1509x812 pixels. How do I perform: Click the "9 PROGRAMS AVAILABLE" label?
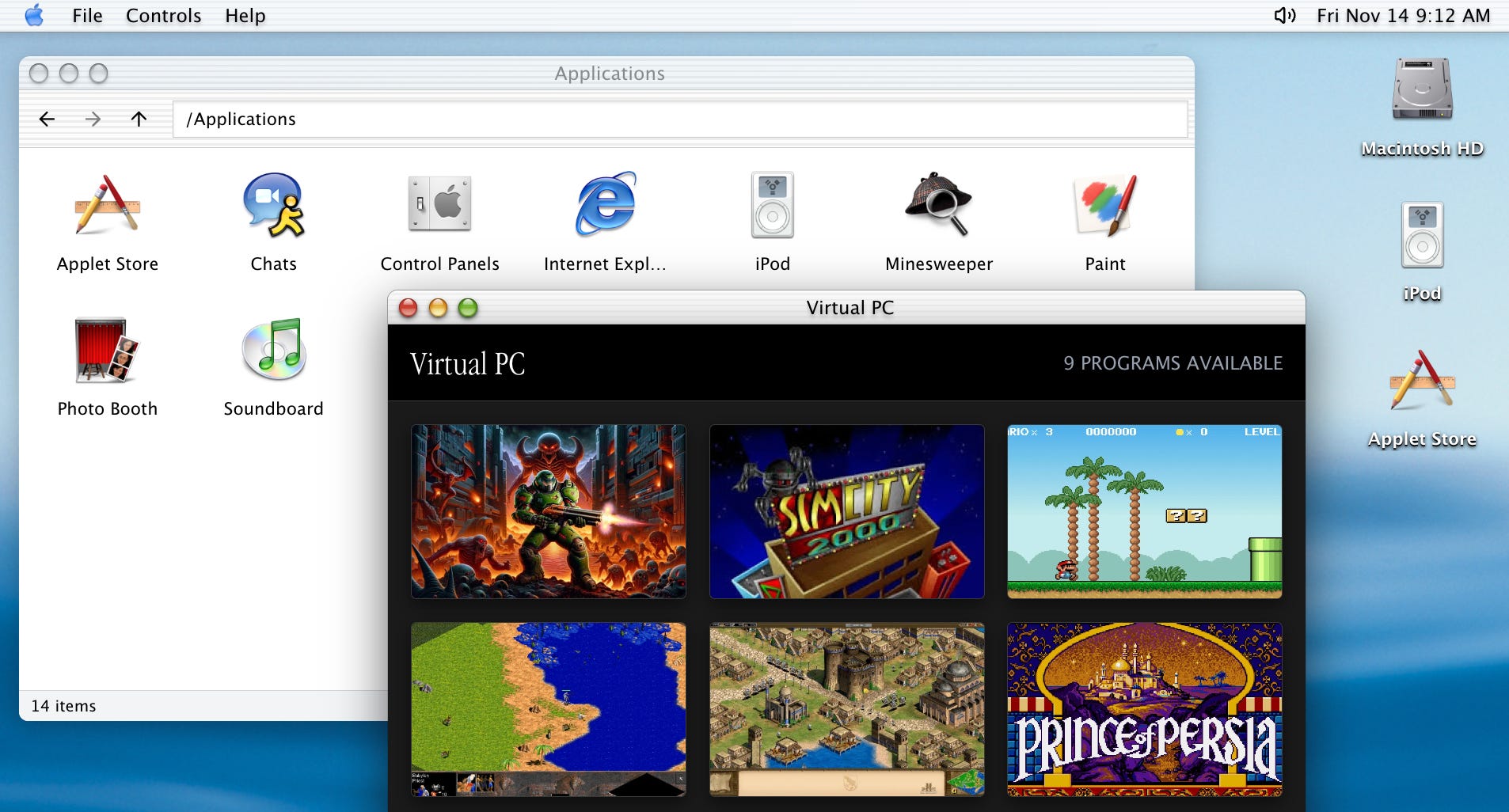click(x=1173, y=363)
